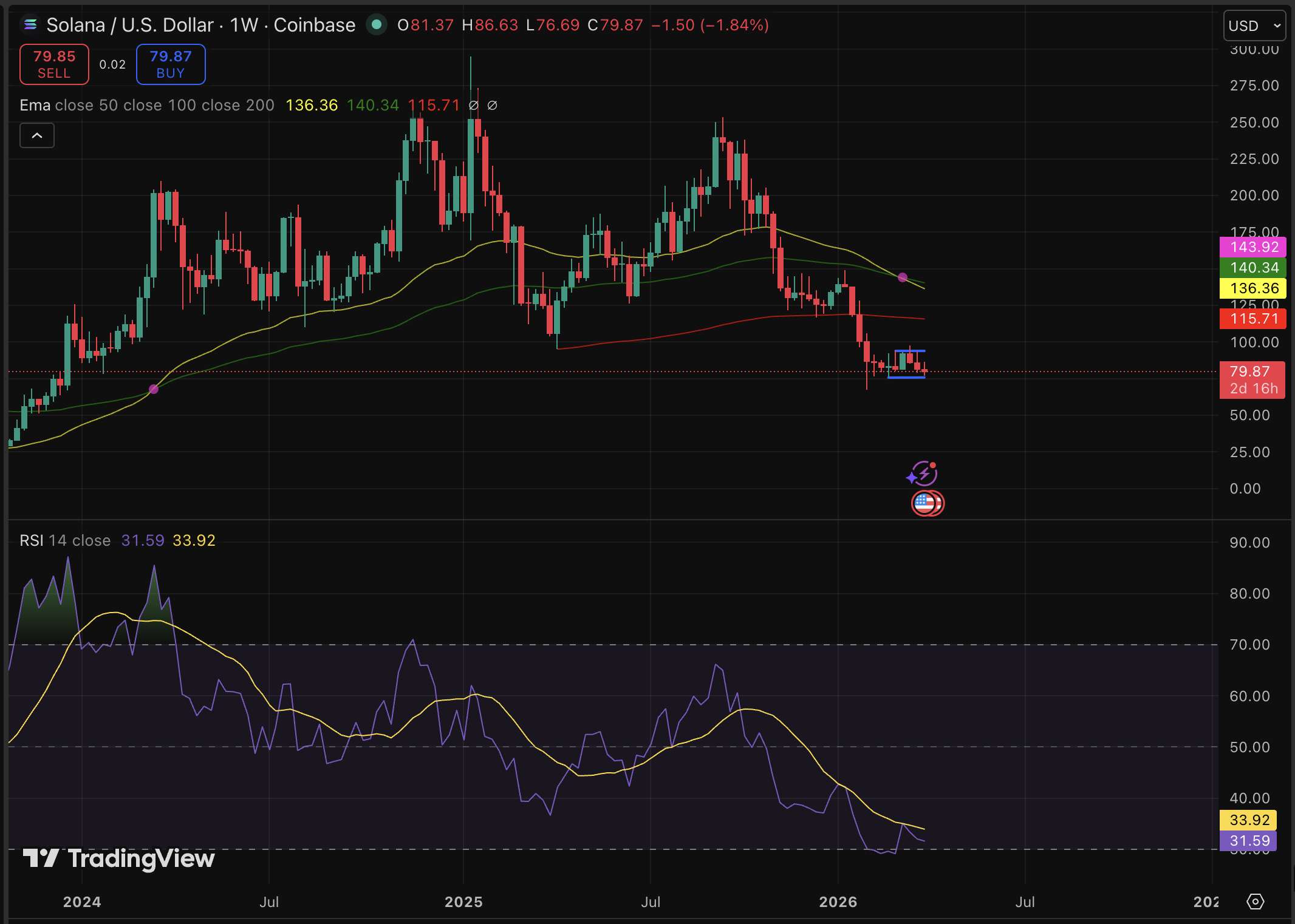Click the pink 143.92 price label on the scale
Viewport: 1295px width, 924px height.
[1252, 247]
